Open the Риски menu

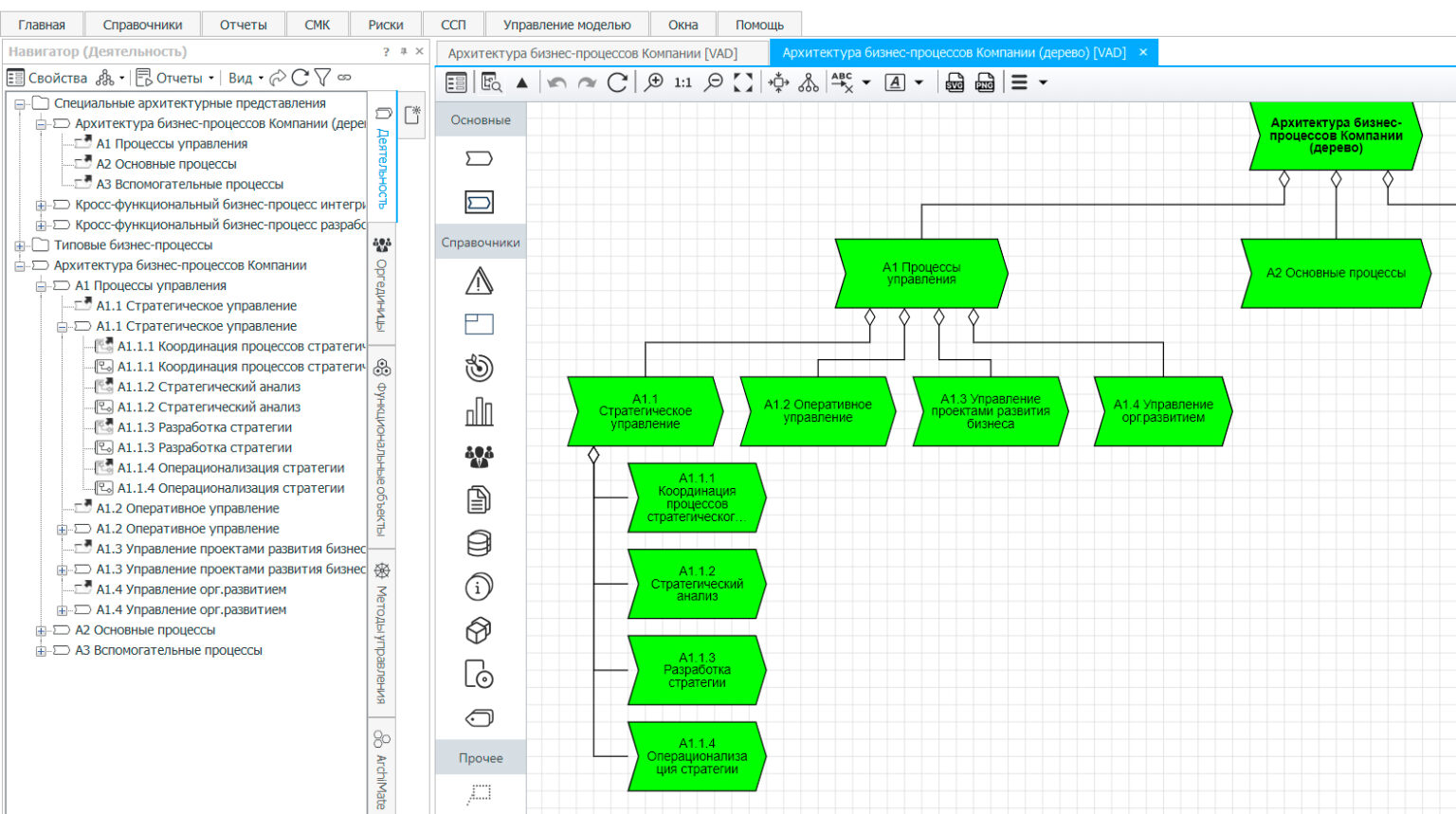[x=386, y=24]
